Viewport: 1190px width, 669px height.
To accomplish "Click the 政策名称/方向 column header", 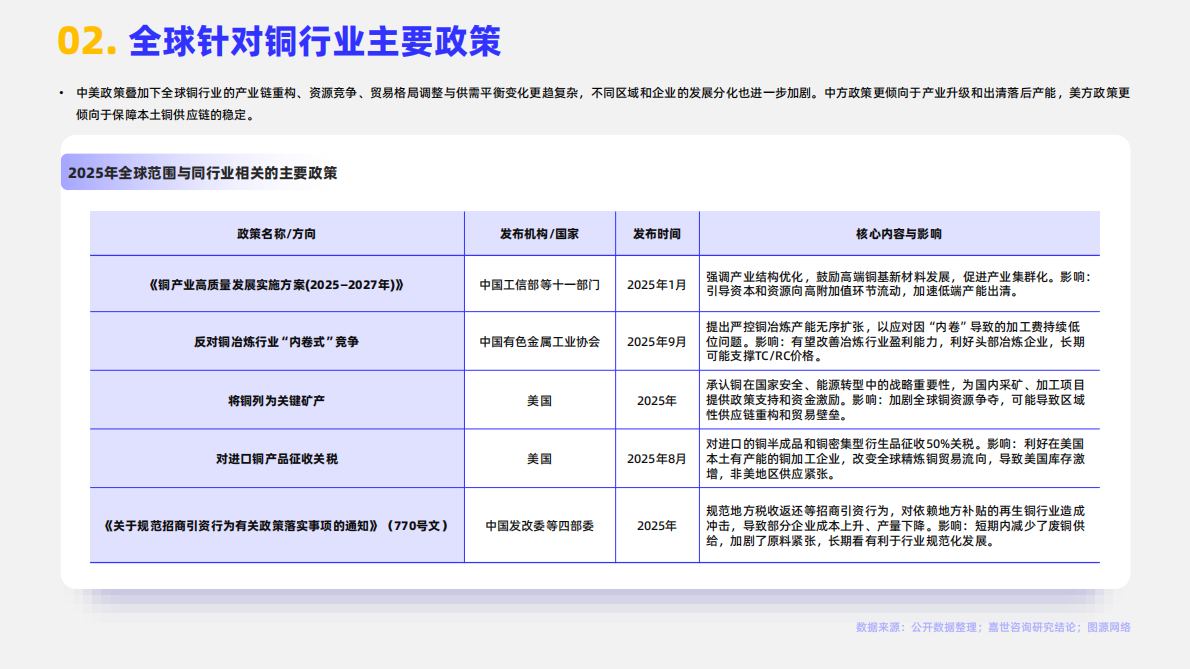I will tap(277, 234).
